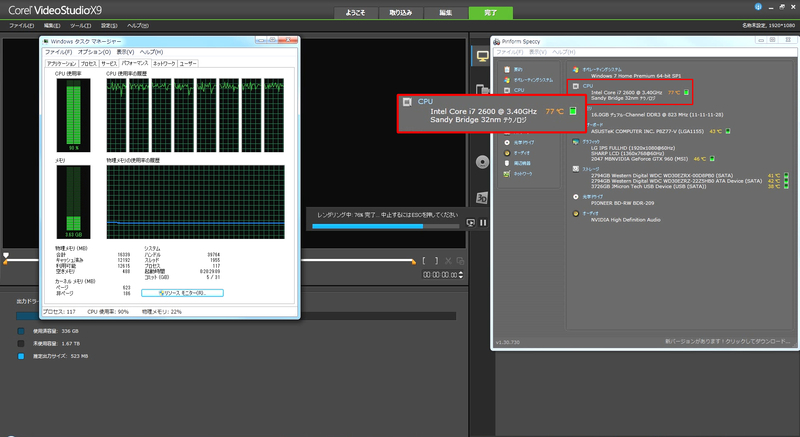Open the 取り込み tab in VideoStudio
This screenshot has height=437, width=800.
click(401, 13)
